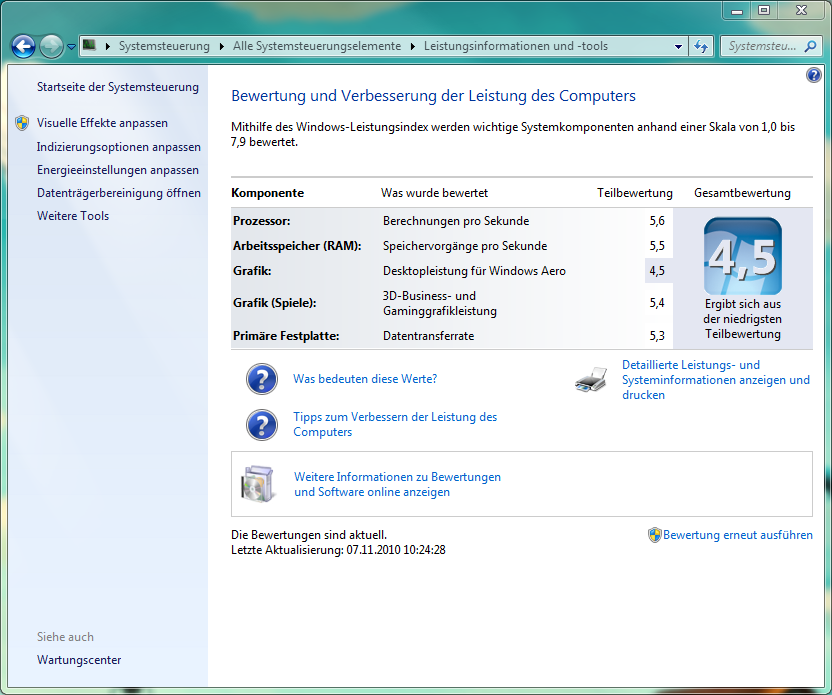Expand the arrow before Systemsteuerung breadcrumb

[x=108, y=46]
